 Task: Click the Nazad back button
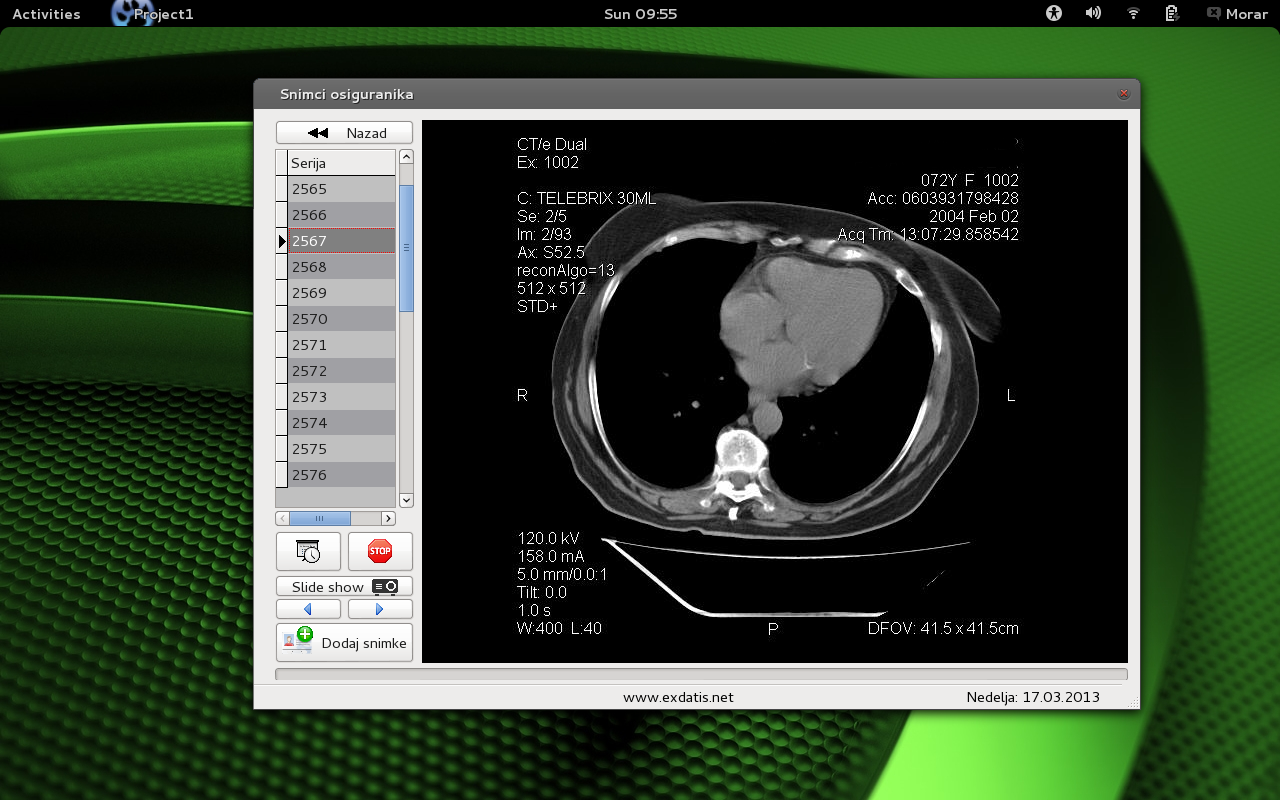click(344, 133)
